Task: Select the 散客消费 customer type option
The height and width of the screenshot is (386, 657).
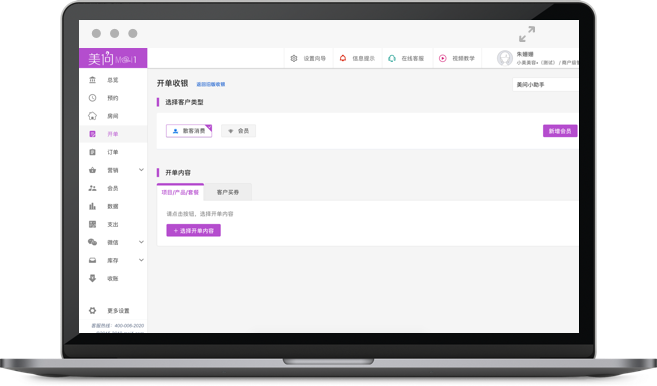Action: click(189, 131)
